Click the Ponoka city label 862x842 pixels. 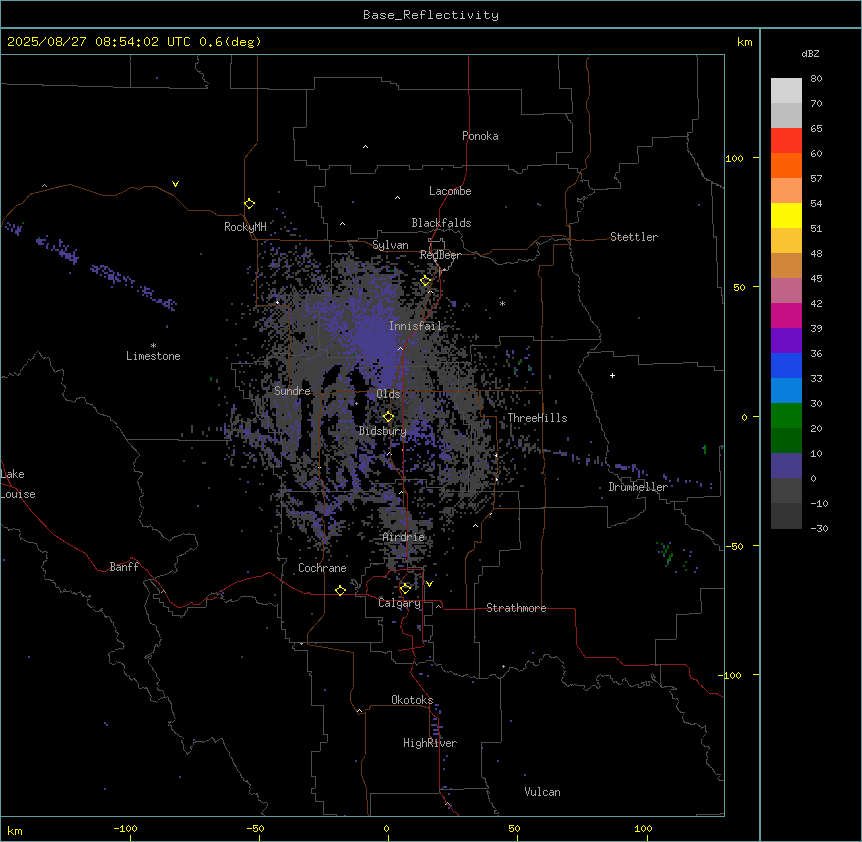[480, 136]
